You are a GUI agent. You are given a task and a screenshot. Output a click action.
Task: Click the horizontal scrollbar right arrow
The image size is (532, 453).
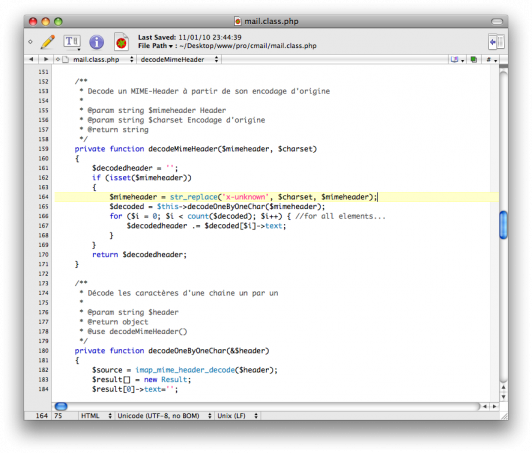(494, 406)
